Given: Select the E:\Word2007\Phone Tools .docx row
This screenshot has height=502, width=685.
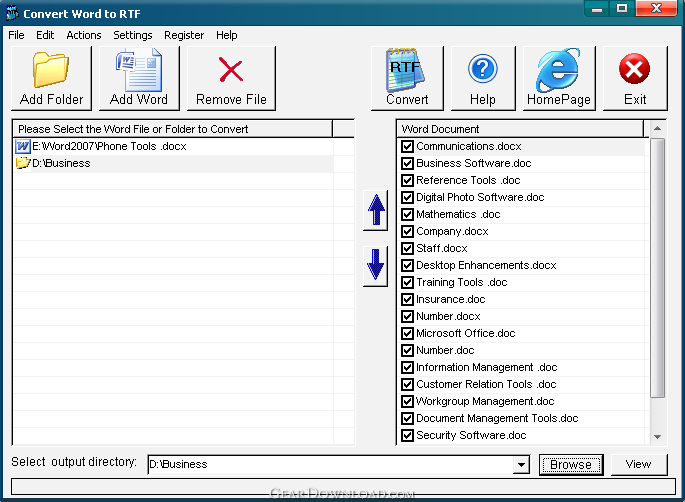Looking at the screenshot, I should coord(173,146).
